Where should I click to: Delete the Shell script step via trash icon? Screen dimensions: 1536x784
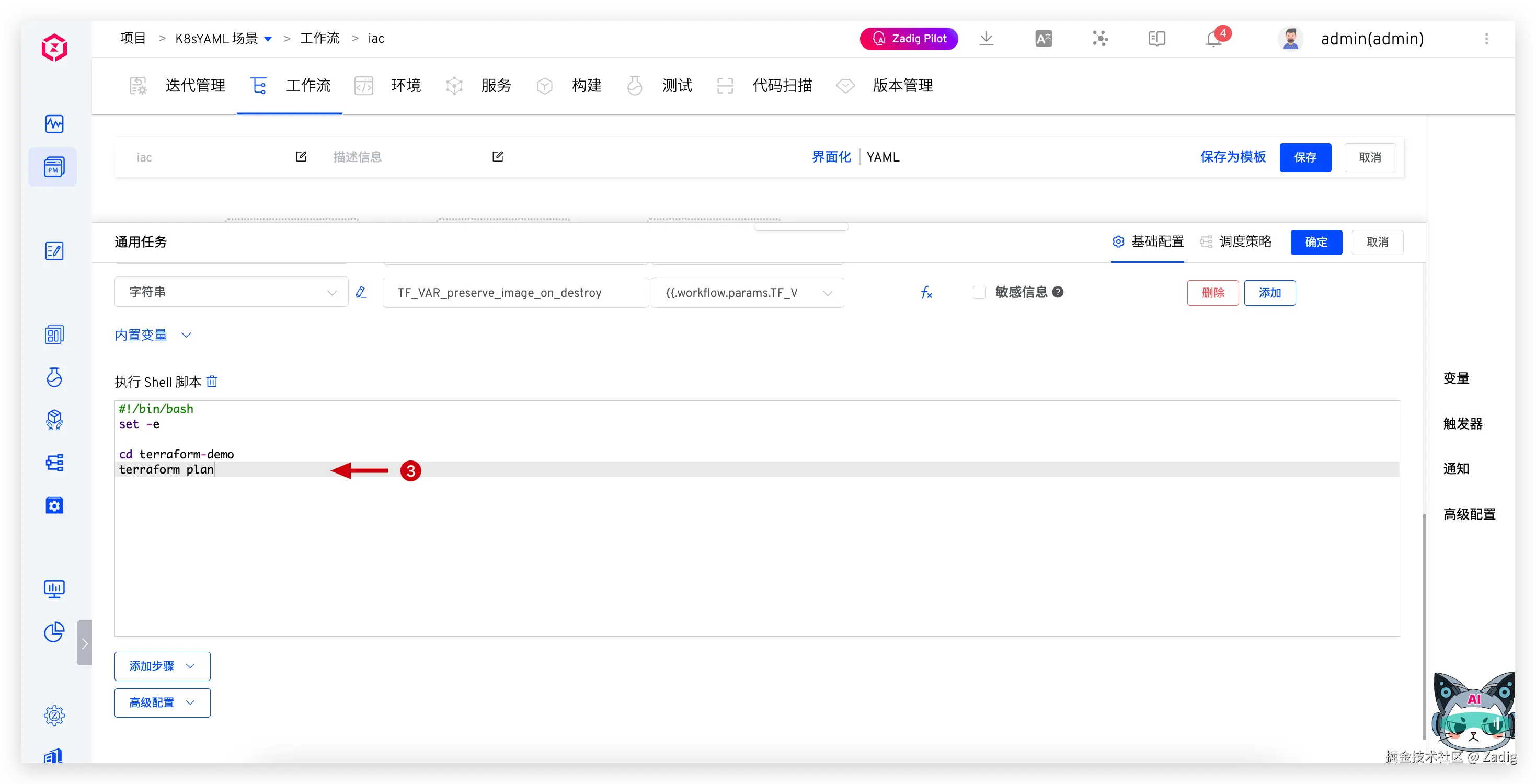coord(212,382)
